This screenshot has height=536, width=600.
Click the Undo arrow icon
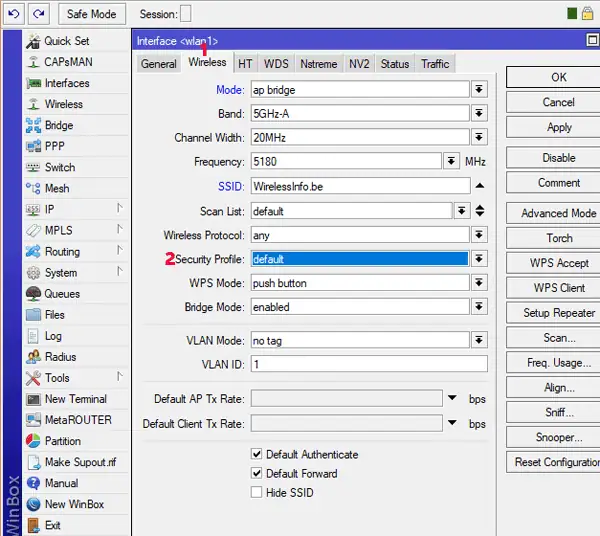(14, 14)
